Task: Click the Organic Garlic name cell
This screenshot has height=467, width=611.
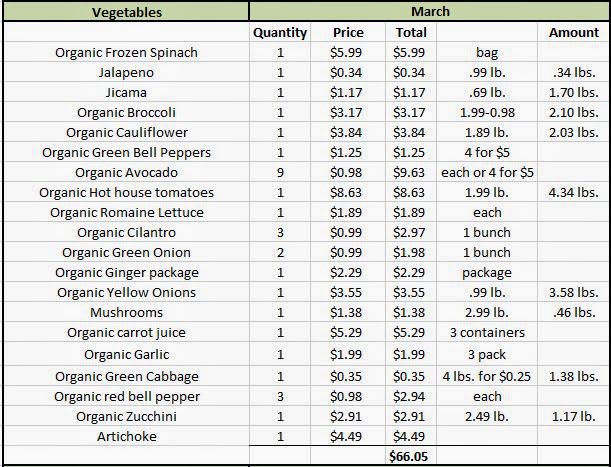Action: (x=126, y=354)
